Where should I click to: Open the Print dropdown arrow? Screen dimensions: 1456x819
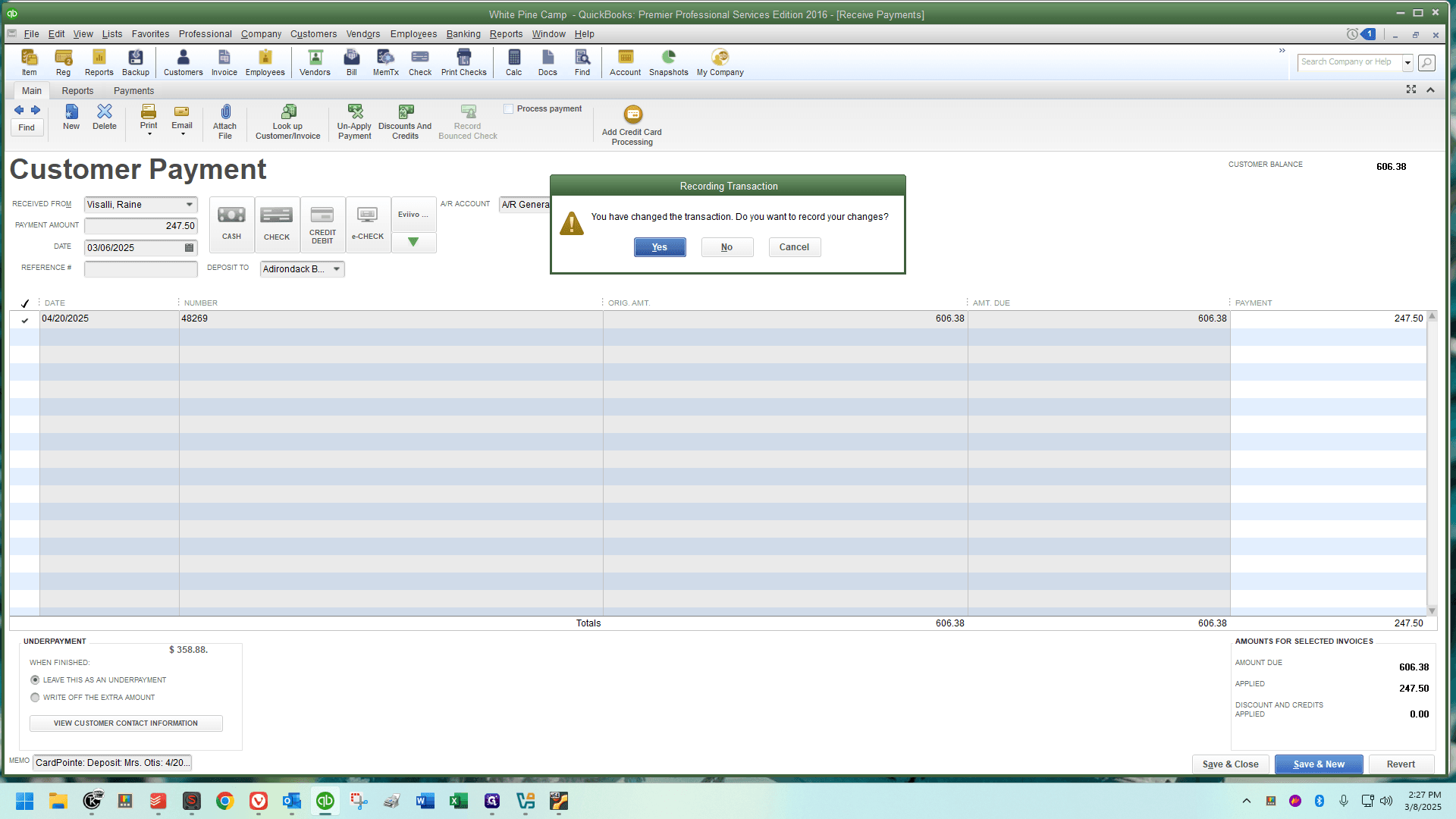149,134
